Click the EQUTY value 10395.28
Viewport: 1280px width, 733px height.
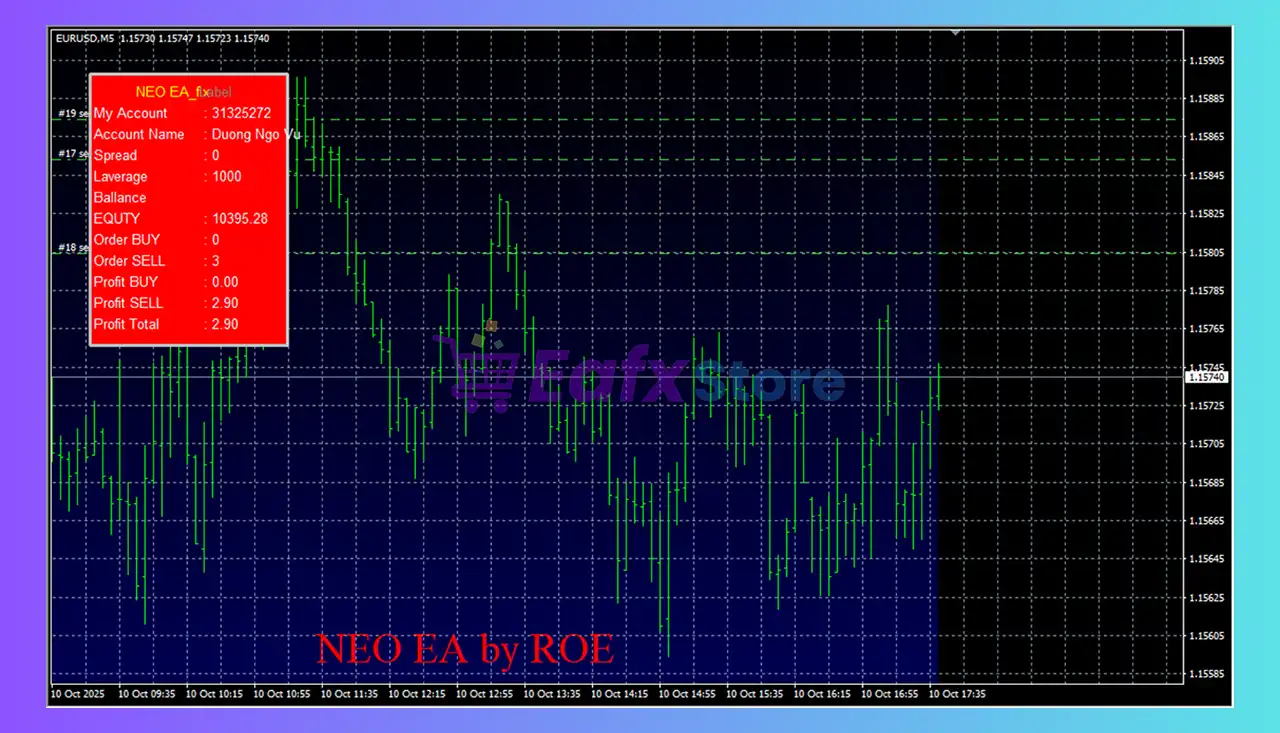pyautogui.click(x=239, y=218)
